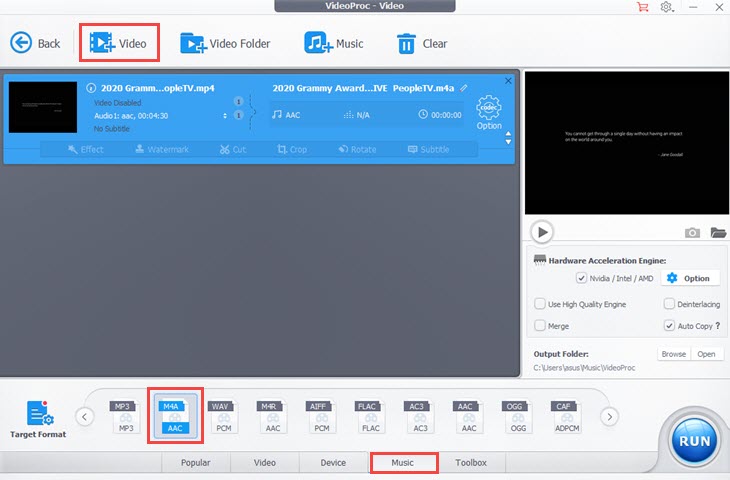Toggle the Auto Copy checkbox
The width and height of the screenshot is (730, 480).
pyautogui.click(x=669, y=325)
